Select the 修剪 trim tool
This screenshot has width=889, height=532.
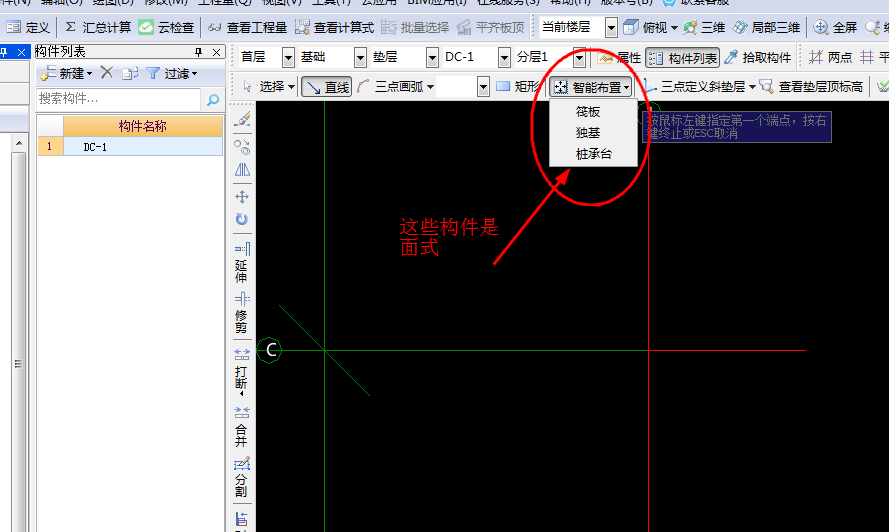(x=242, y=313)
